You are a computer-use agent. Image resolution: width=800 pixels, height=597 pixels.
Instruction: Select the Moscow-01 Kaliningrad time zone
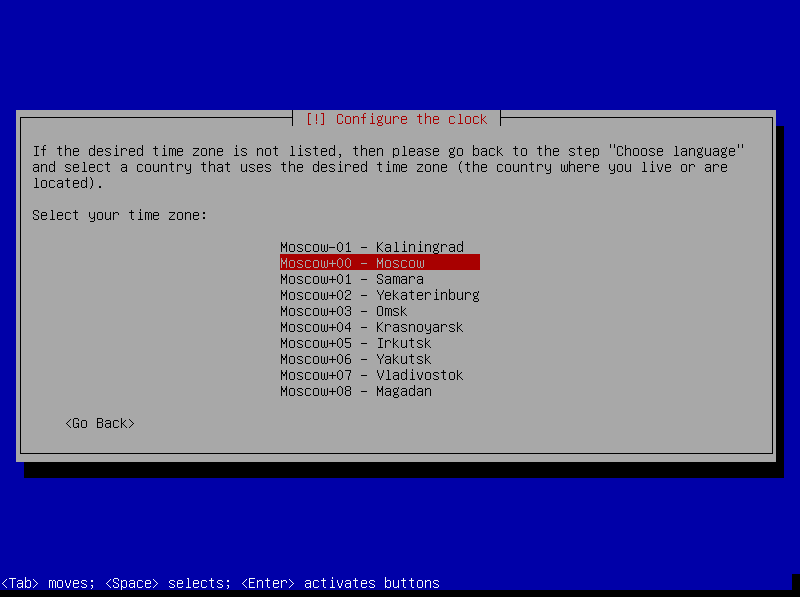[371, 247]
